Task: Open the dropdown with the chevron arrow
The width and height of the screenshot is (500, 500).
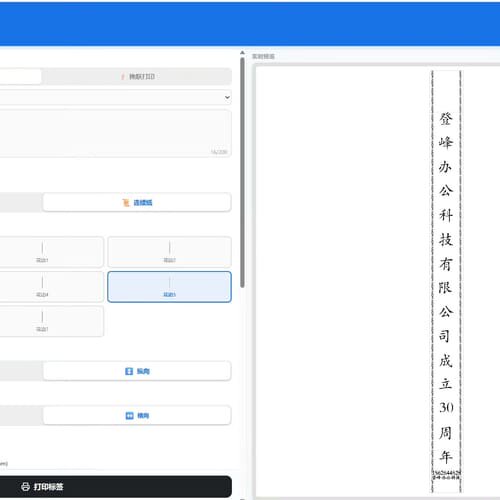Action: click(115, 97)
